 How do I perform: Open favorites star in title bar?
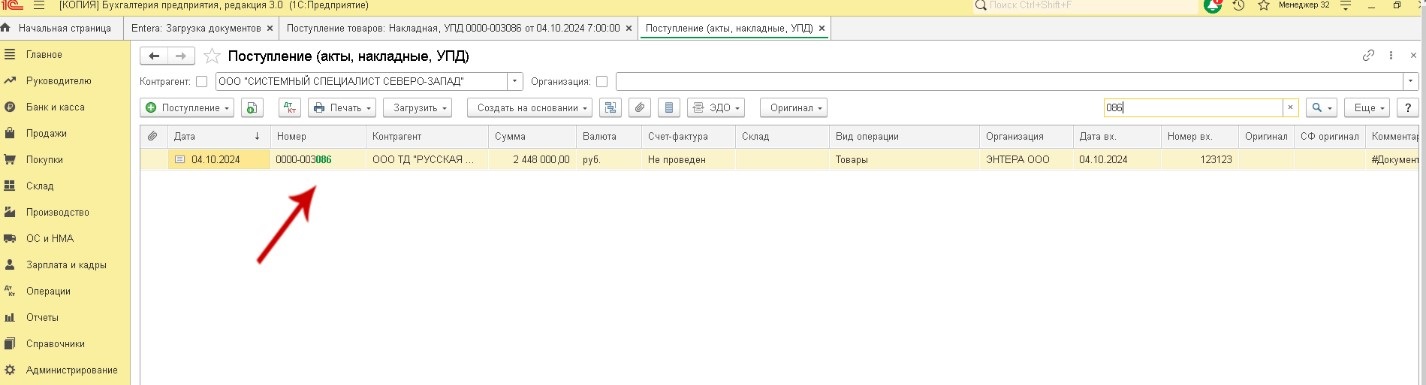pos(1264,6)
